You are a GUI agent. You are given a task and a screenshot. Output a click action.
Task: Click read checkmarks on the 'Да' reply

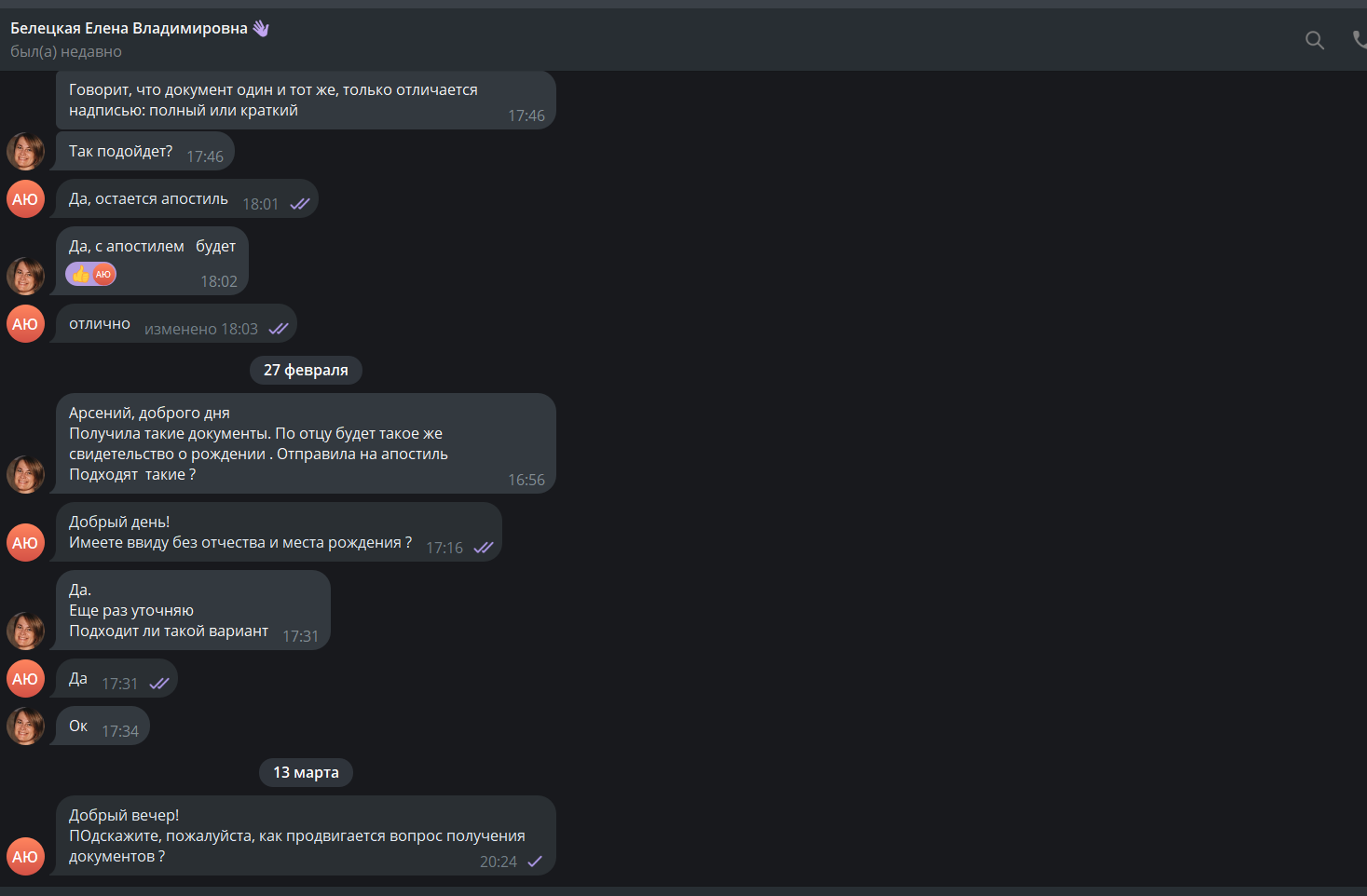[159, 684]
